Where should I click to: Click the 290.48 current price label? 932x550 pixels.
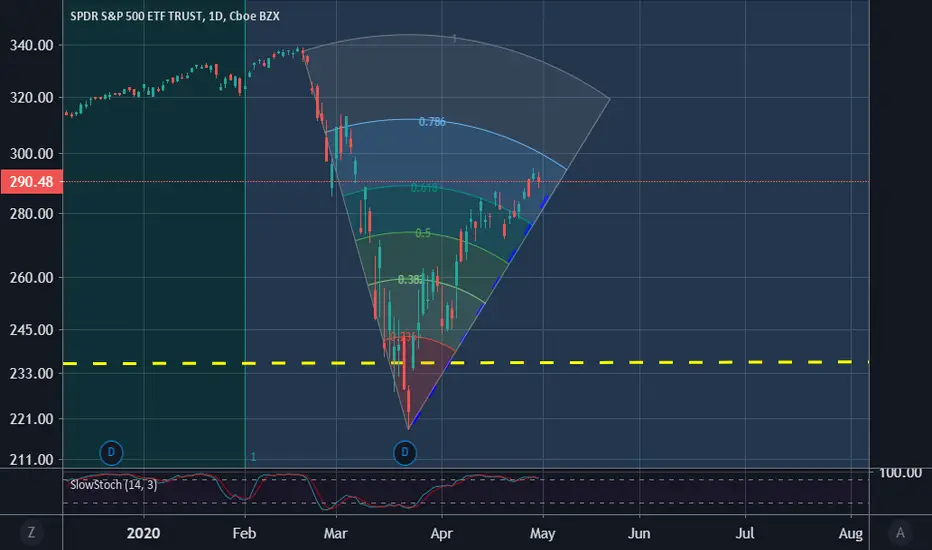pyautogui.click(x=31, y=181)
